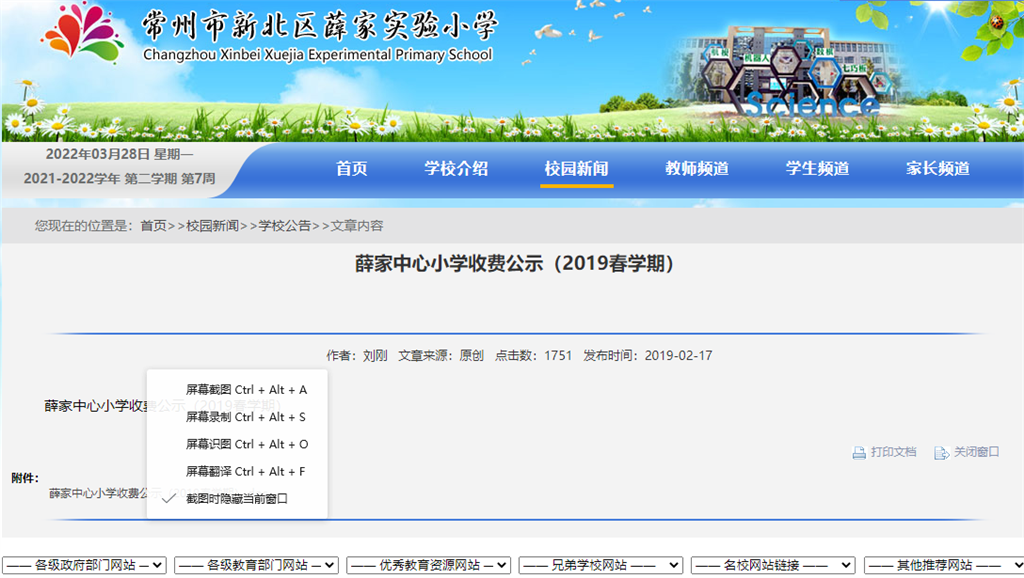Click the 校园新闻 breadcrumb link
Viewport: 1024px width, 578px height.
click(212, 226)
